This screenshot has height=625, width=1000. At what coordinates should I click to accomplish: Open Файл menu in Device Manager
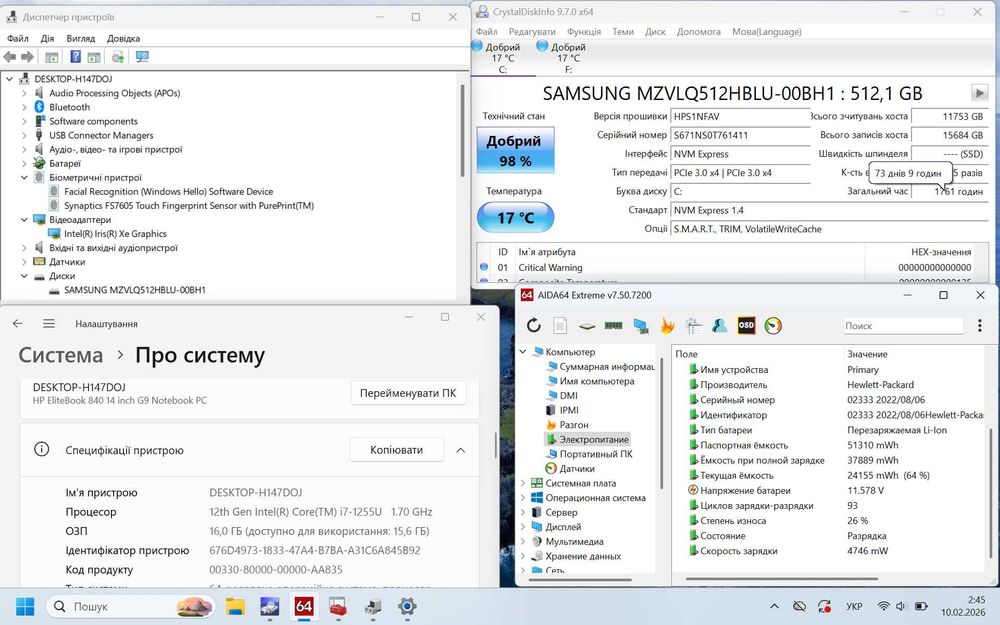tap(17, 38)
